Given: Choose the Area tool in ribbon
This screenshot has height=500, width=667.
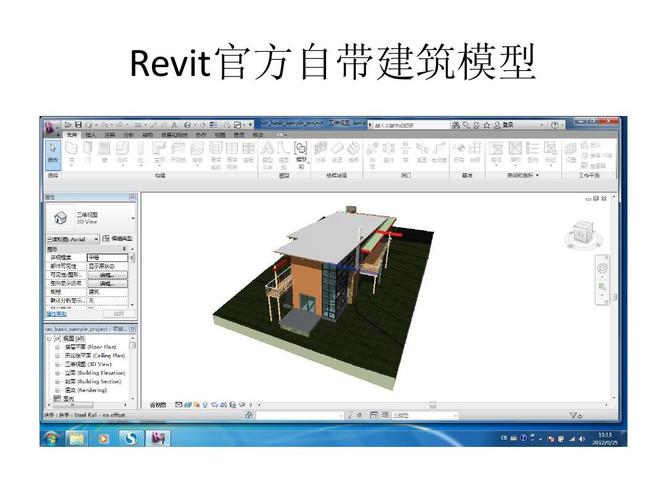Looking at the screenshot, I should (x=515, y=152).
